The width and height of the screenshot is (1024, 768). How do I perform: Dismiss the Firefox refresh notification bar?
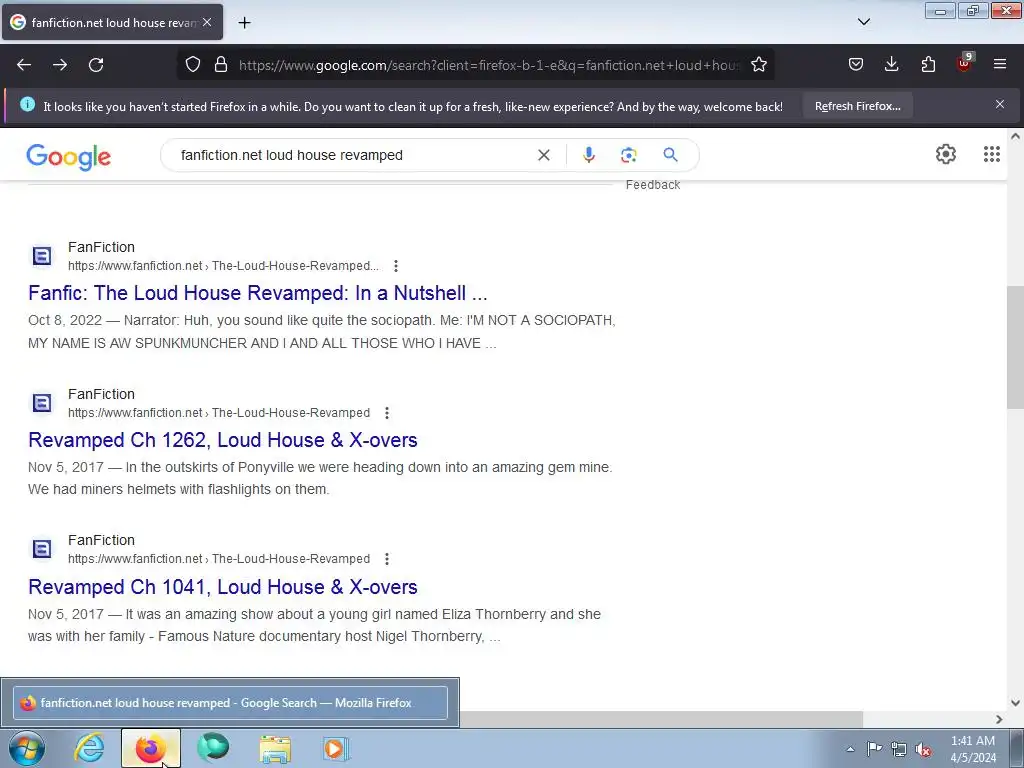coord(1000,104)
